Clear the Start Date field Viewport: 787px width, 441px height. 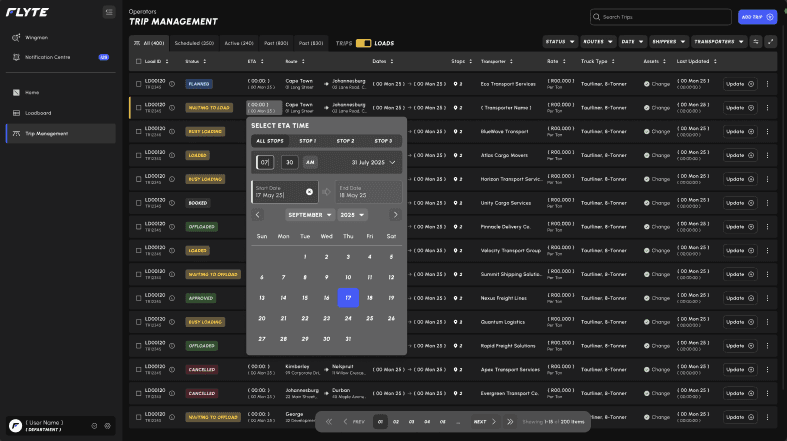tap(309, 192)
